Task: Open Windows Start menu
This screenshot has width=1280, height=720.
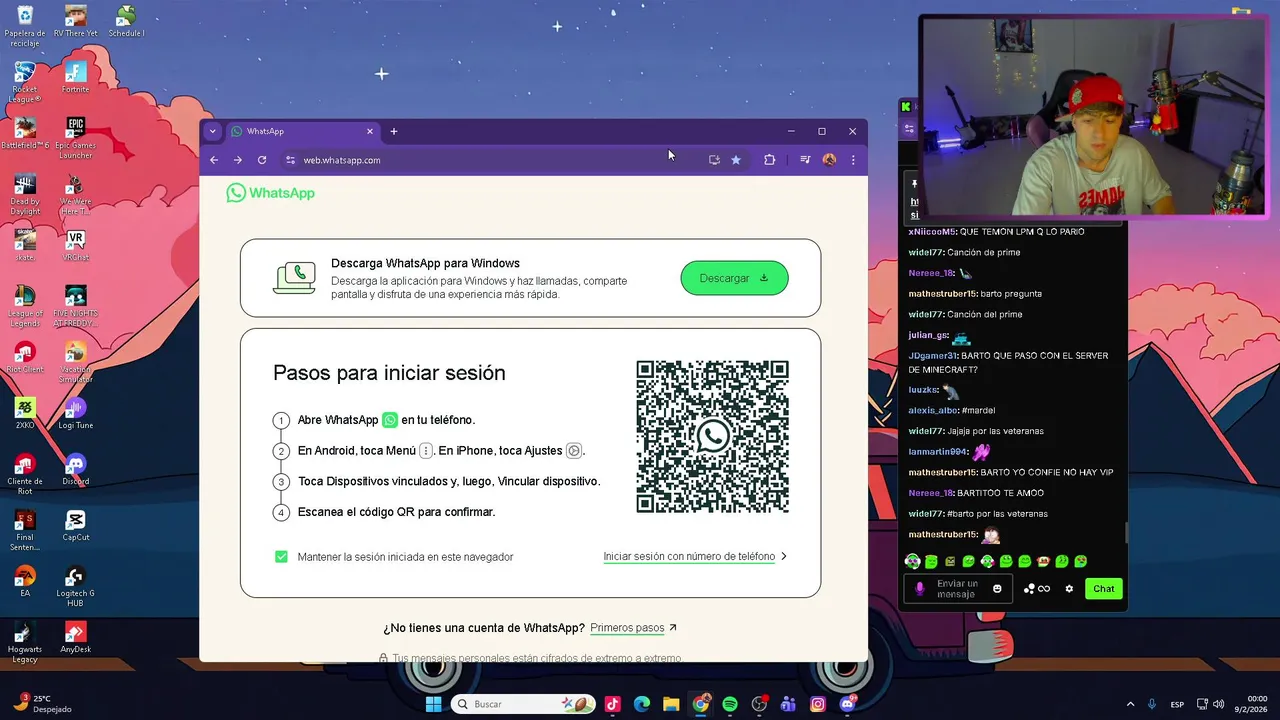Action: click(x=433, y=704)
